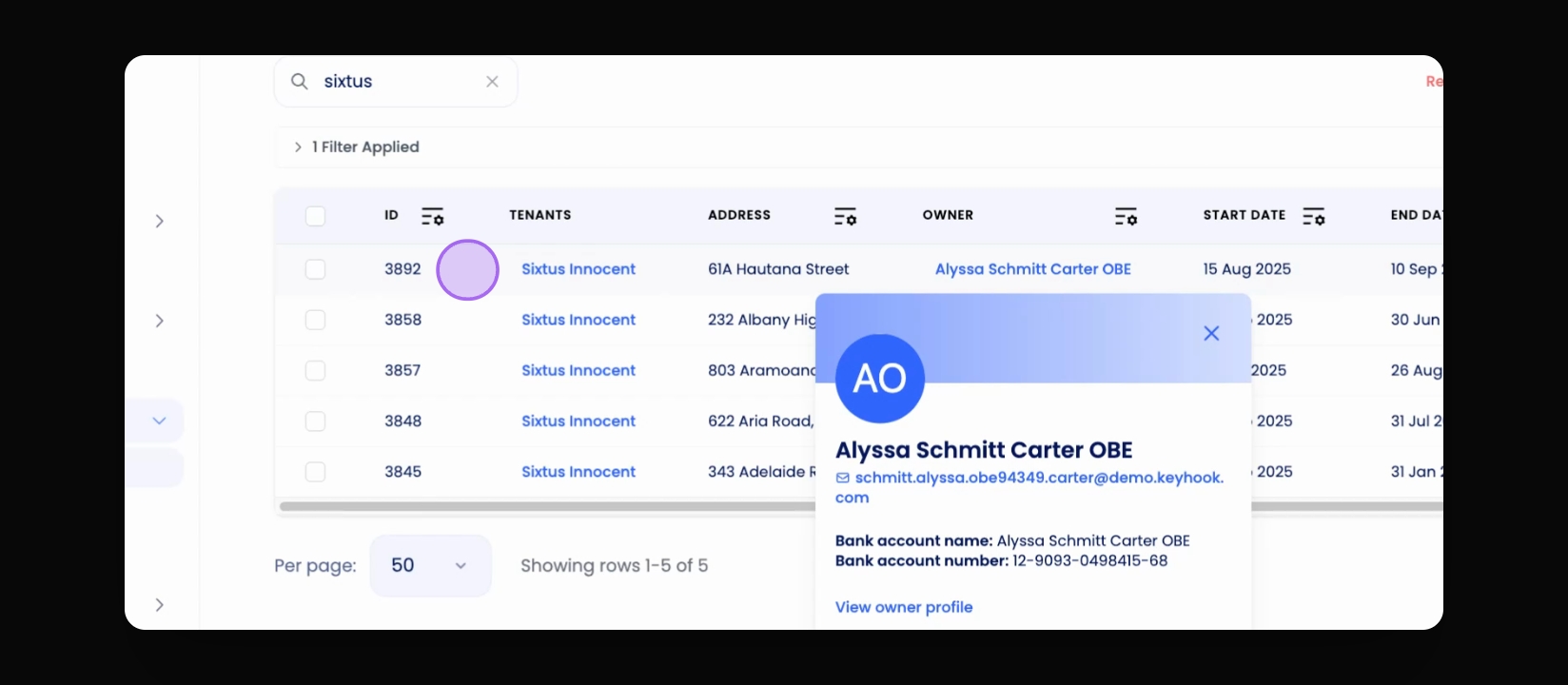Expand the bottom sidebar chevron
1568x685 pixels.
159,605
